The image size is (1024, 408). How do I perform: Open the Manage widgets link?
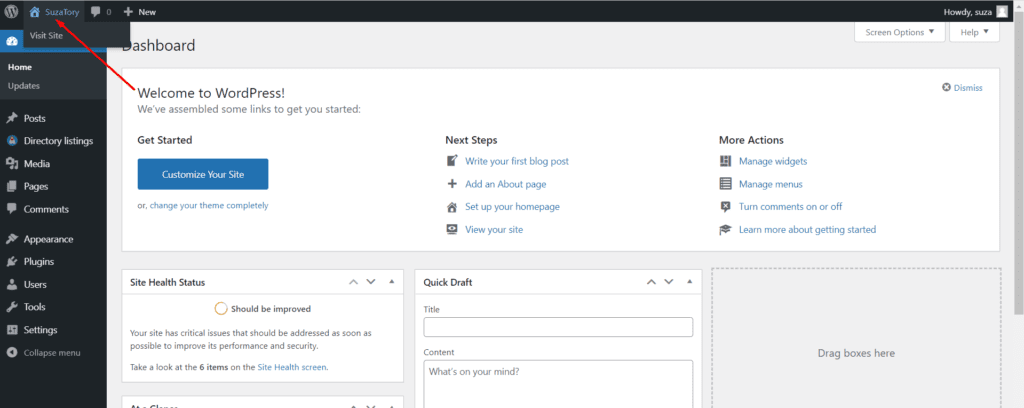coord(773,161)
